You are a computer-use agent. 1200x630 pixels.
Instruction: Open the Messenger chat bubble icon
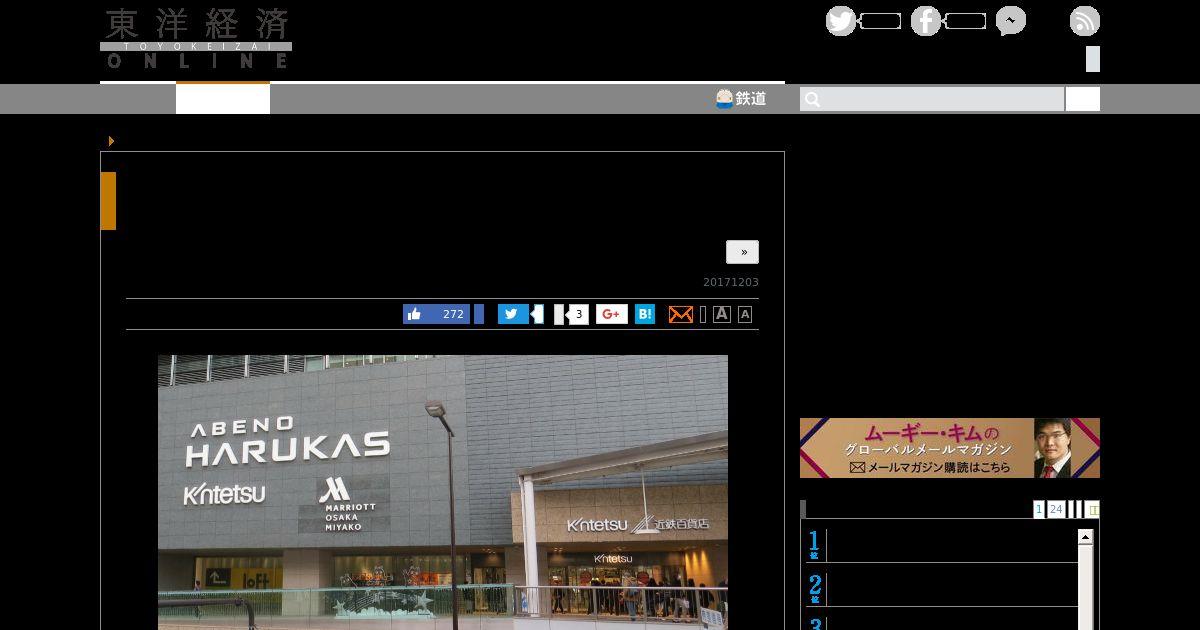pyautogui.click(x=1011, y=21)
